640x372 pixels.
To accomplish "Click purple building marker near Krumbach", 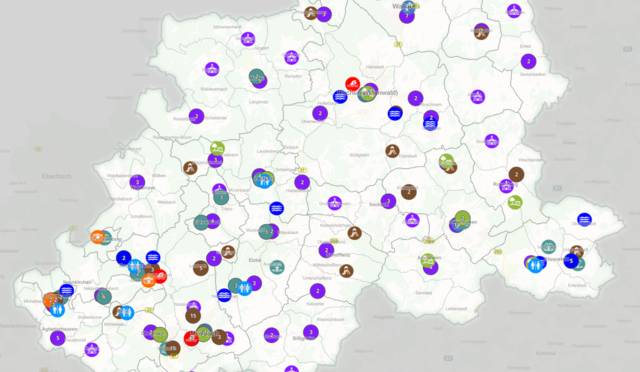I will point(220,189).
